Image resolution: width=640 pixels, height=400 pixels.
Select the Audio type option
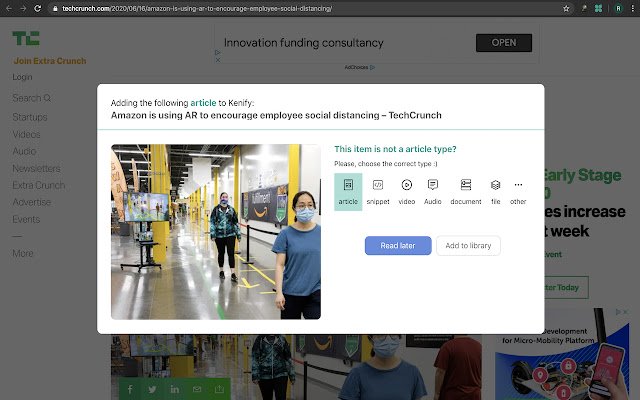click(433, 191)
